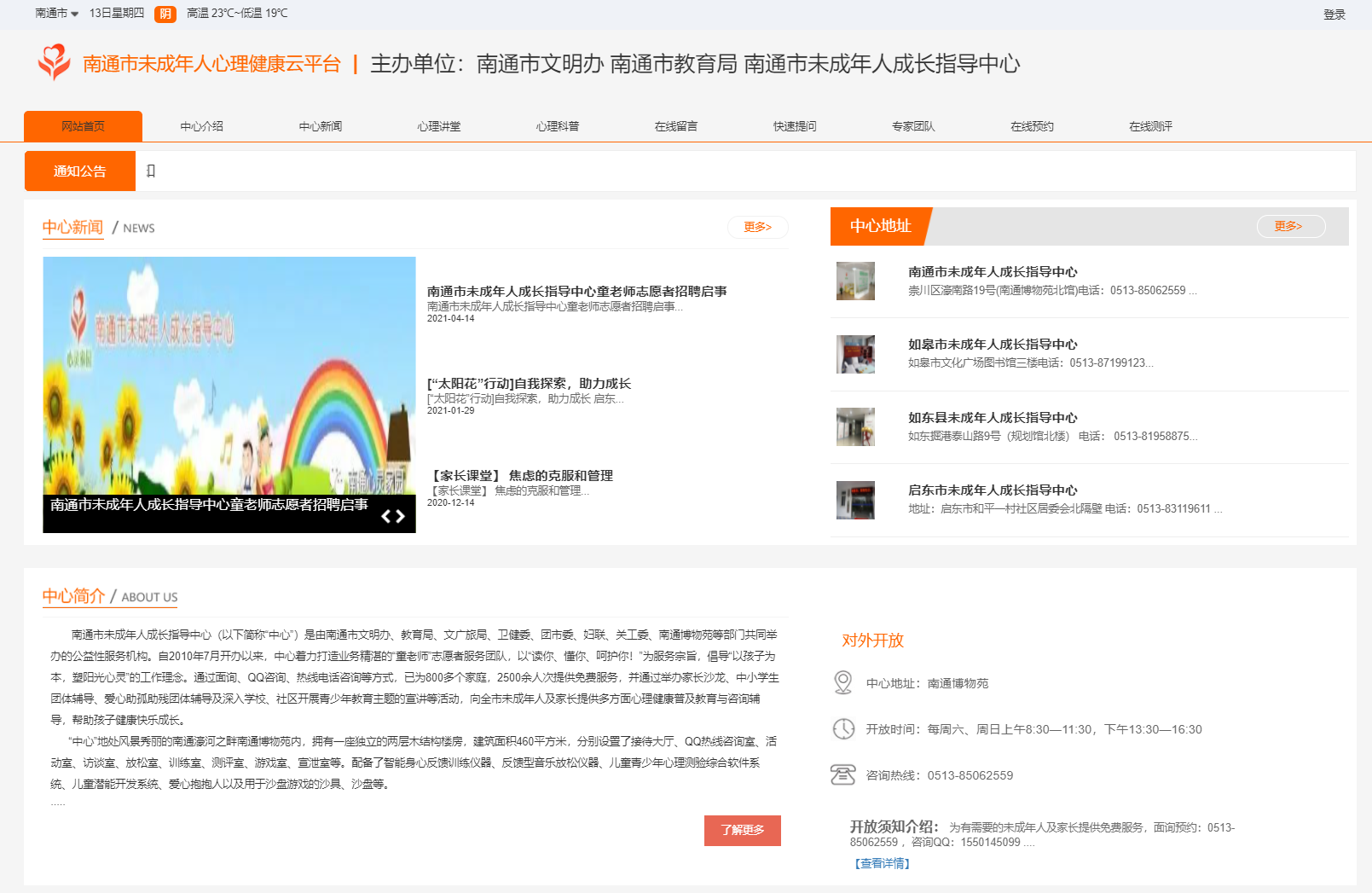This screenshot has width=1372, height=893.
Task: Click the clock icon next to 开放时间
Action: tap(843, 729)
